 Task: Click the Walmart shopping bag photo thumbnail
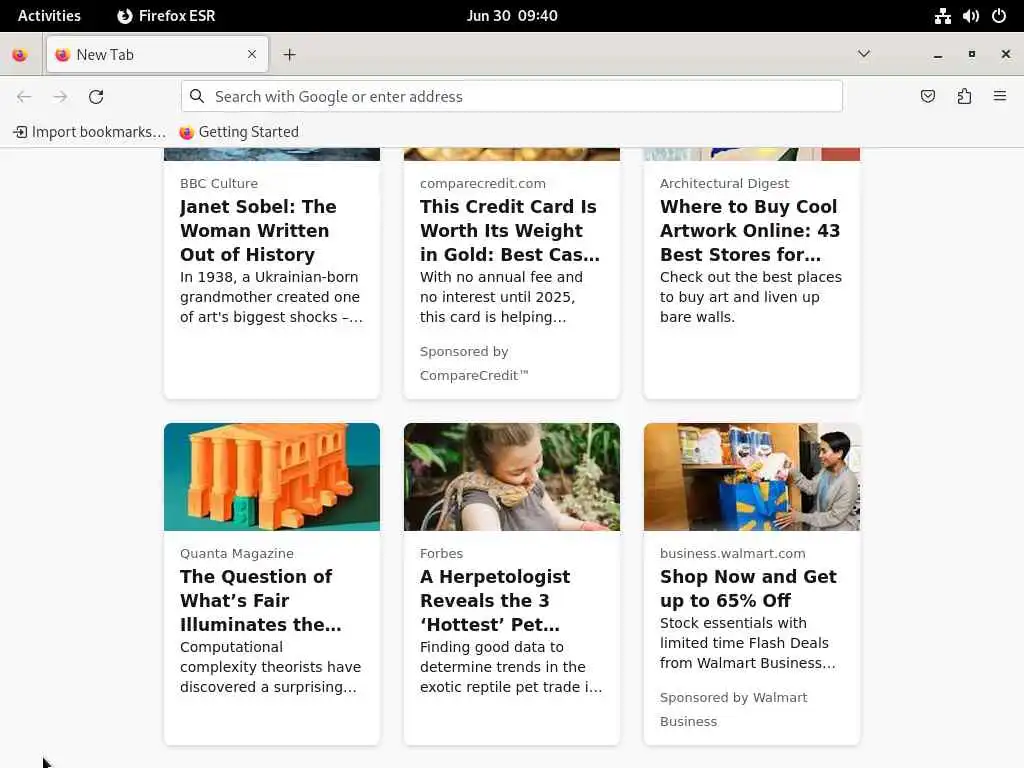[x=752, y=477]
